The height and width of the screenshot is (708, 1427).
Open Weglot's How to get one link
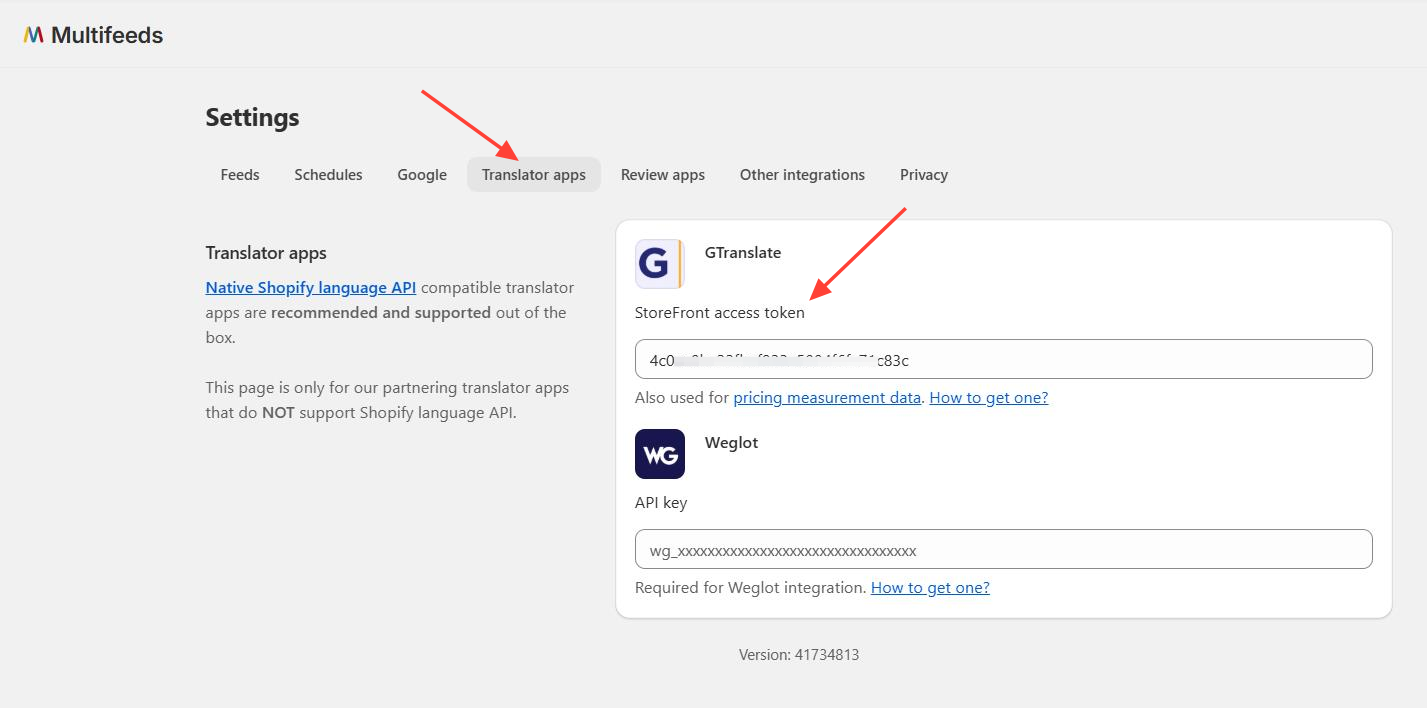930,587
